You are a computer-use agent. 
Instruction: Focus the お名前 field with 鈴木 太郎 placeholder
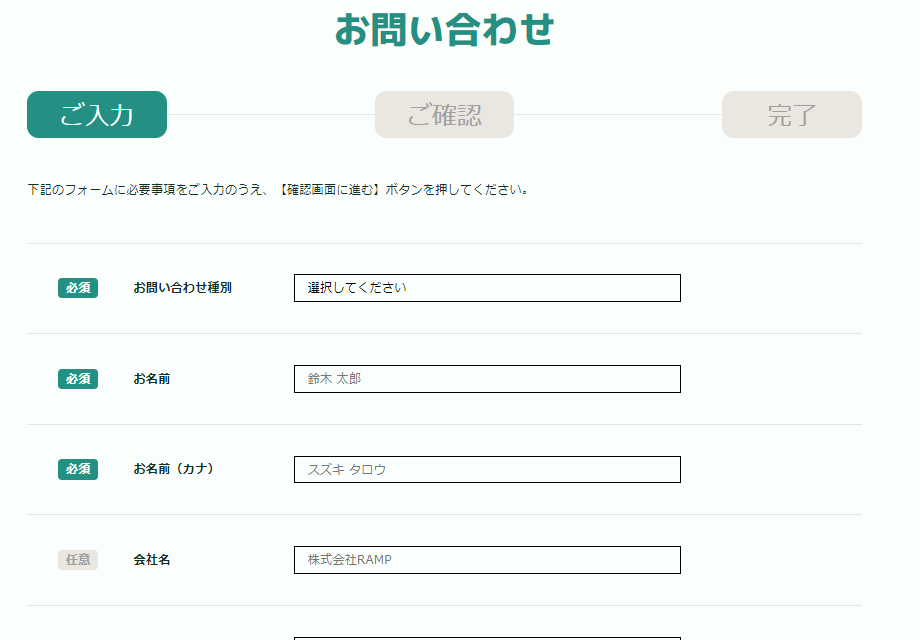pyautogui.click(x=487, y=379)
